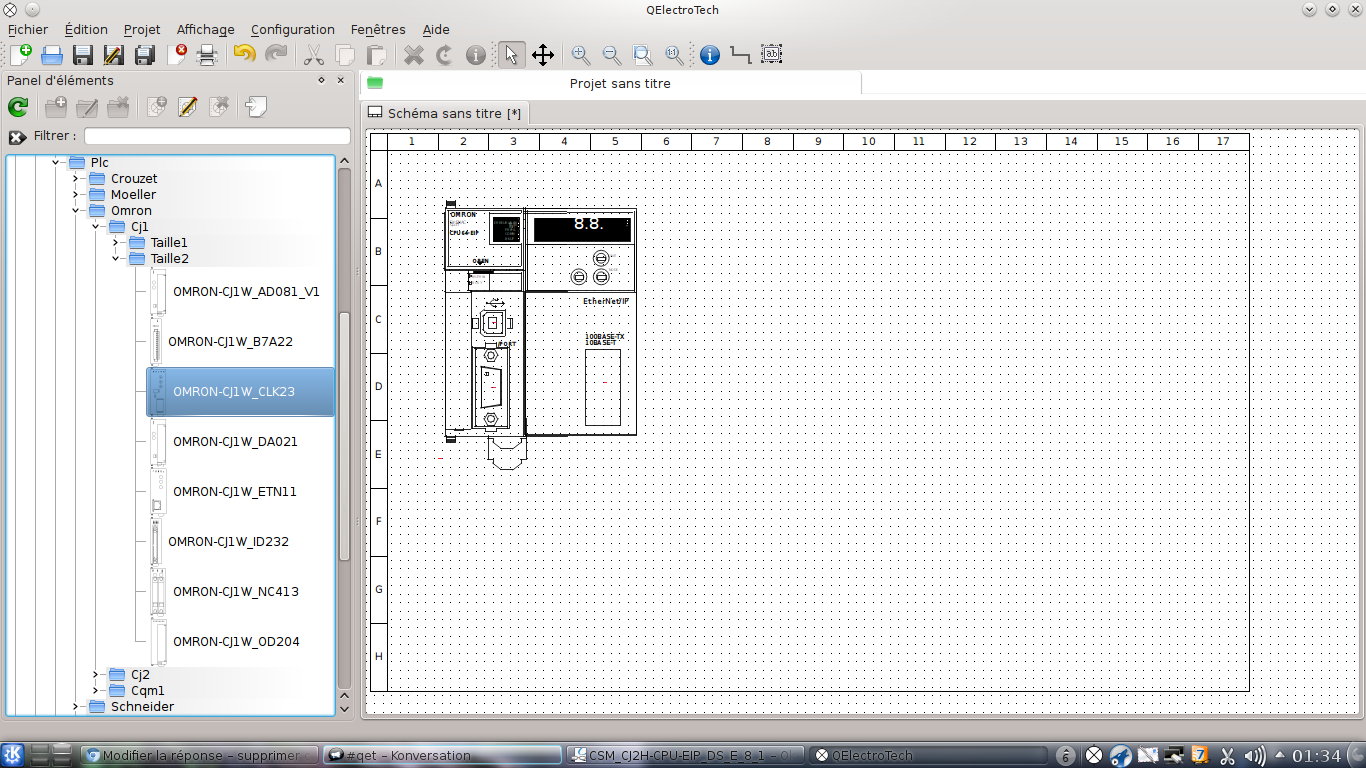1366x768 pixels.
Task: Click the elements panel vertical scrollbar
Action: pyautogui.click(x=345, y=437)
